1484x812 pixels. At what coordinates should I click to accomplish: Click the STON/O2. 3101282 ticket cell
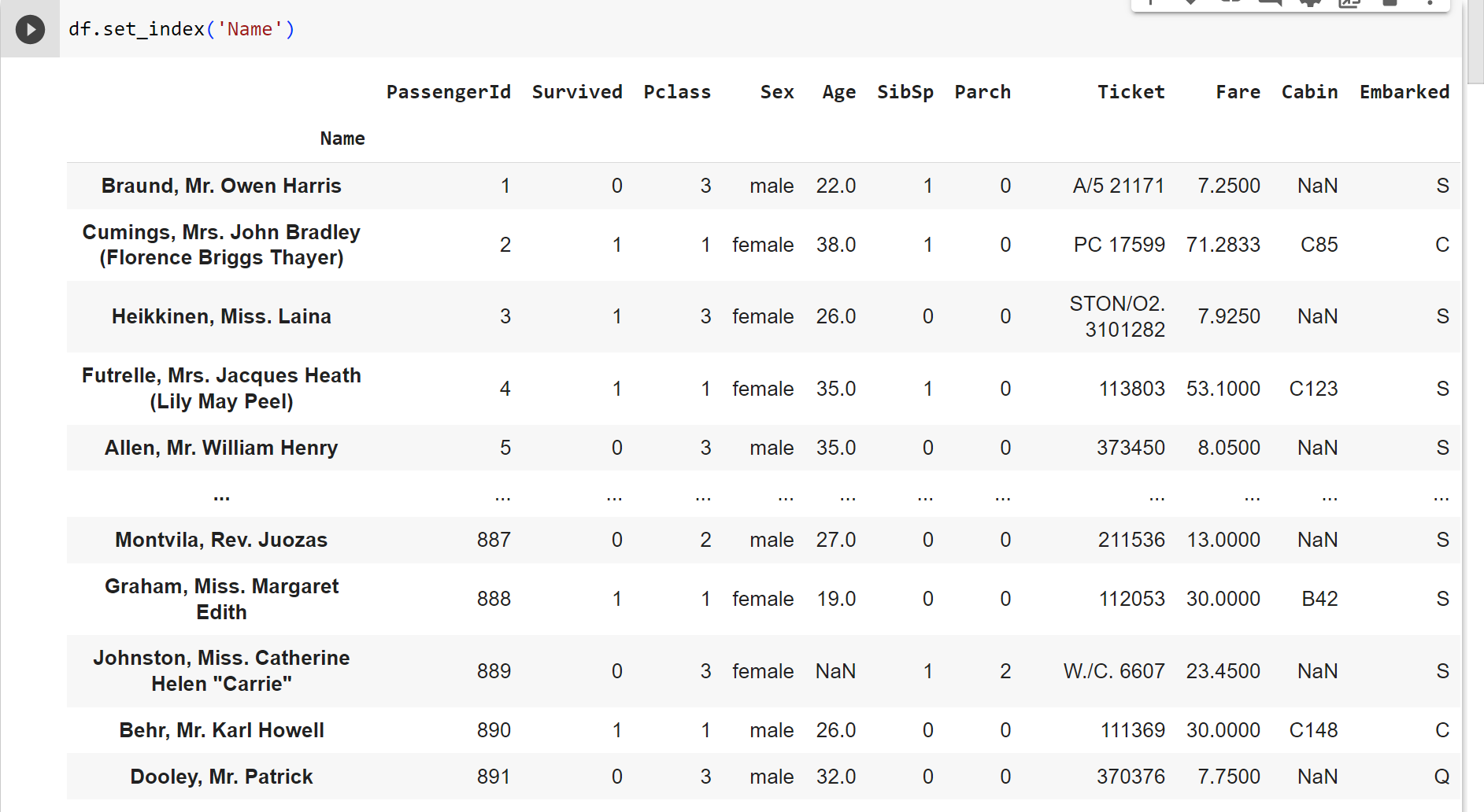1117,316
